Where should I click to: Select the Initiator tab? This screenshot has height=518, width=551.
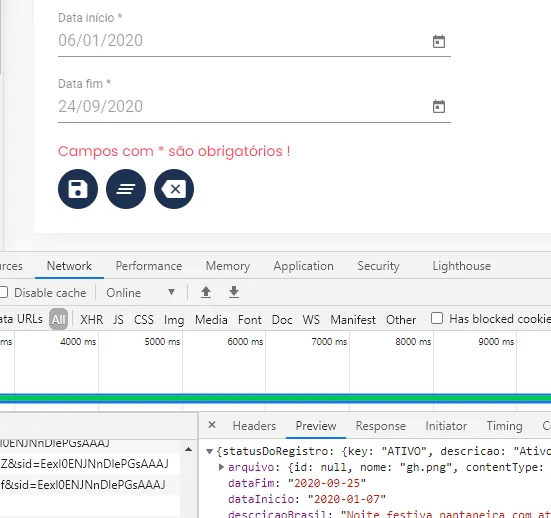446,426
